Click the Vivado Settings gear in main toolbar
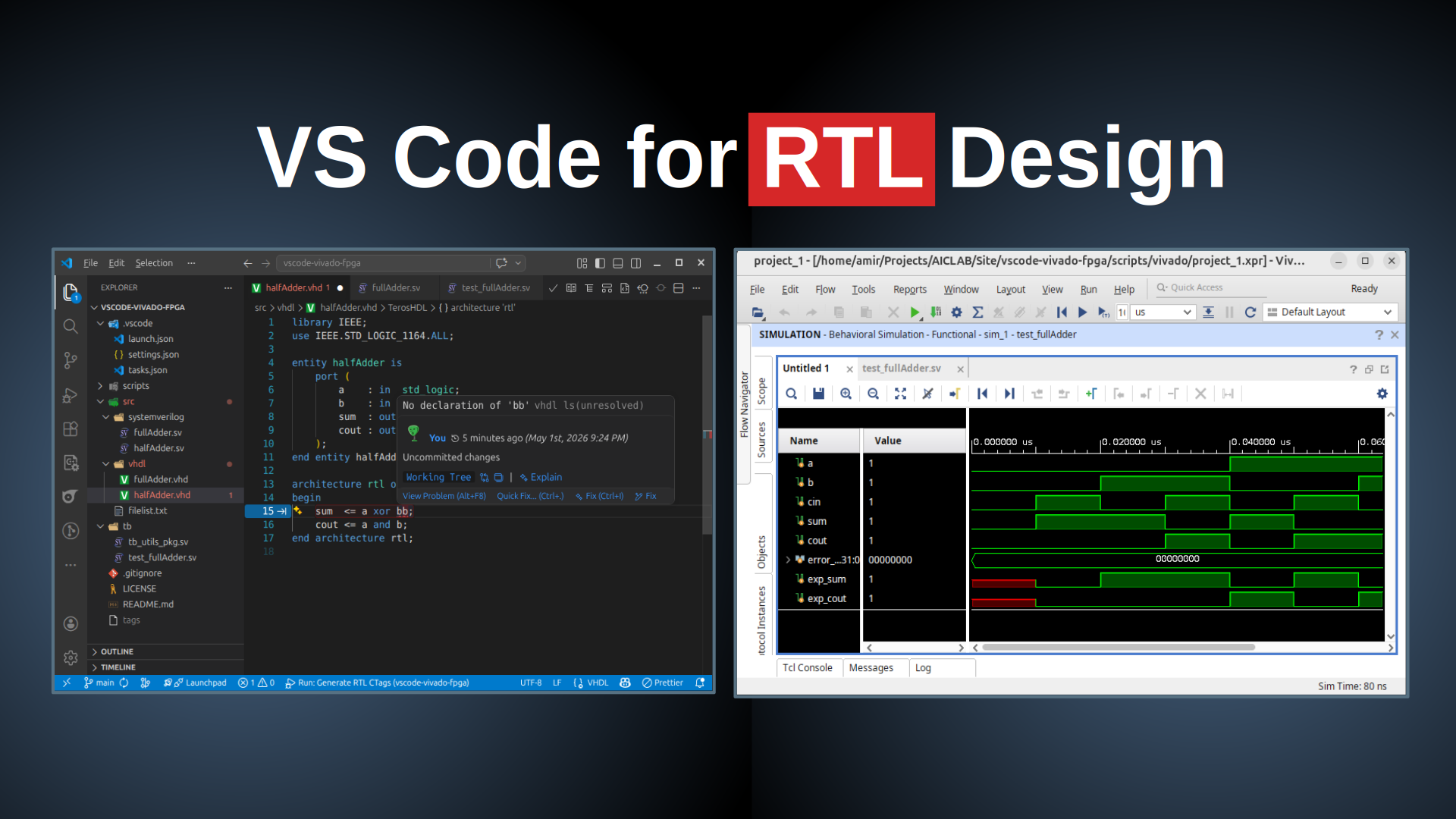Screen dimensions: 1456x819 point(957,312)
